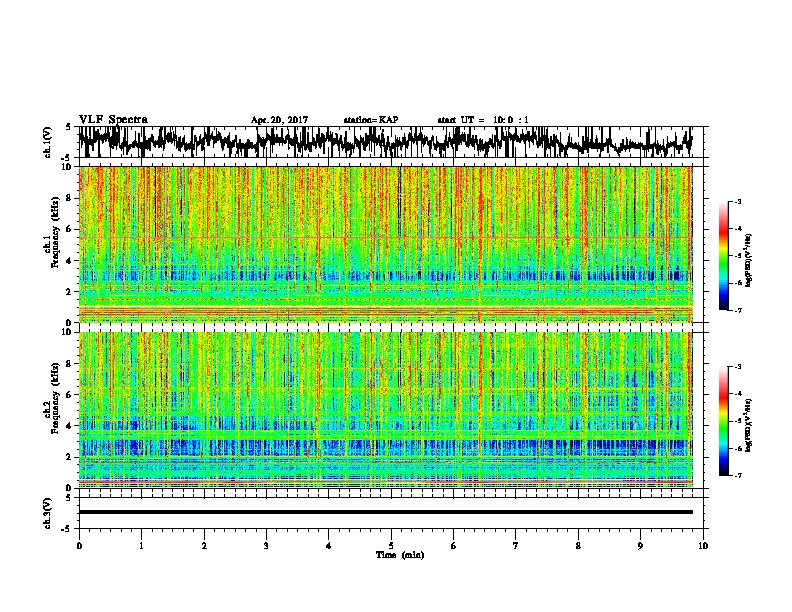This screenshot has width=792, height=612.
Task: Click the "1" tick on the time axis
Action: [141, 546]
